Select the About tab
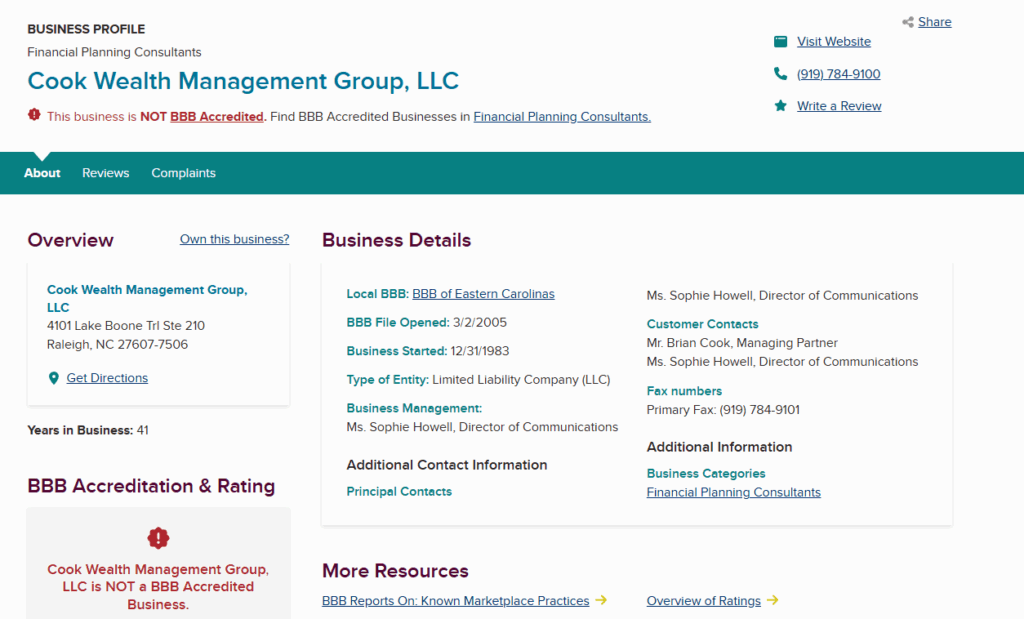1024x619 pixels. click(42, 173)
